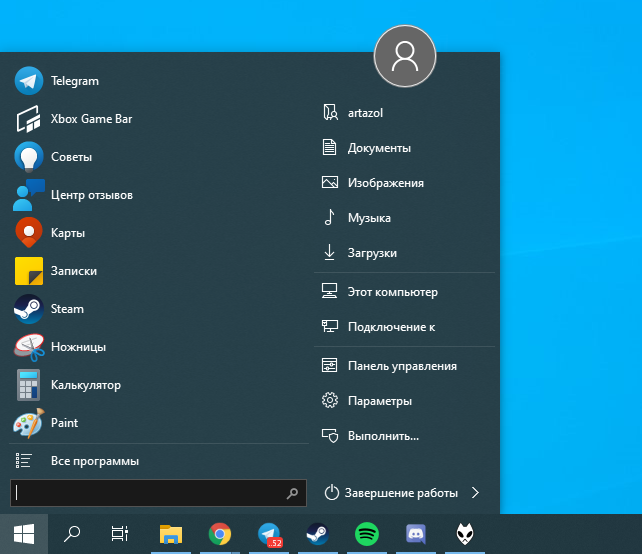Open the Музыка folder

click(x=405, y=218)
